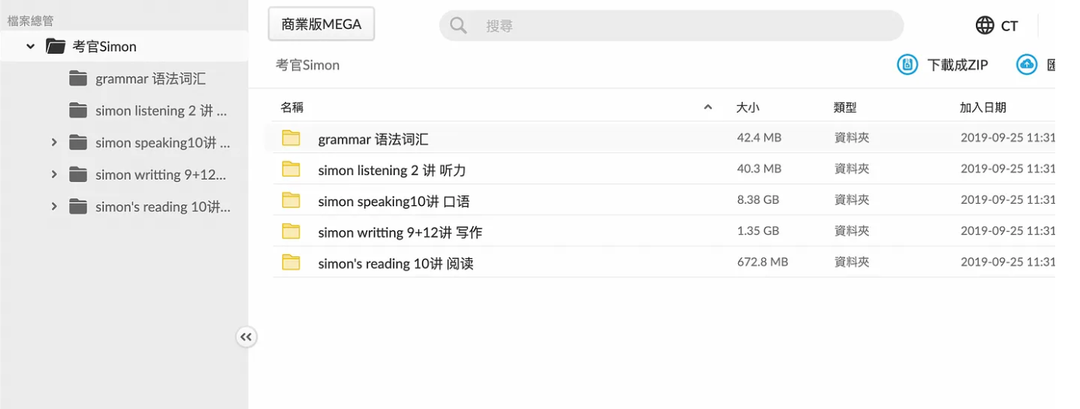Image resolution: width=1080 pixels, height=409 pixels.
Task: Click the 檔案總管 sidebar heading
Action: (x=30, y=21)
